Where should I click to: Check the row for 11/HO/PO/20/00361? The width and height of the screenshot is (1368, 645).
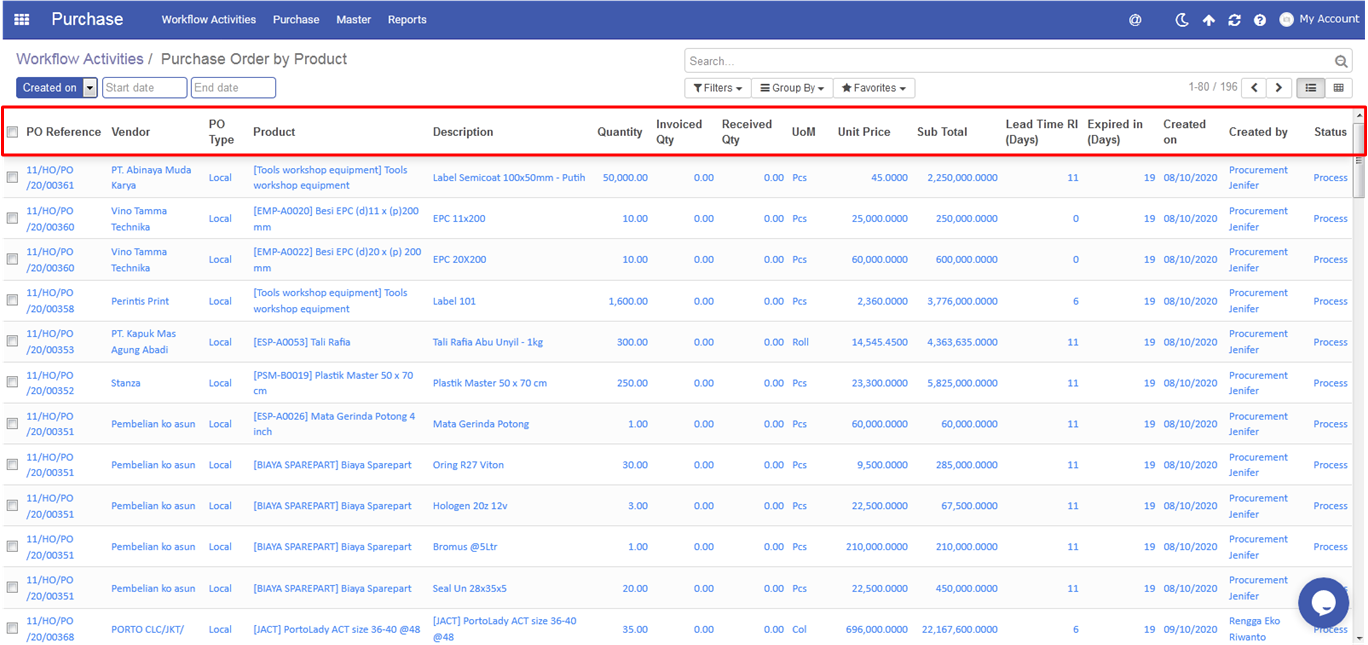coord(13,177)
